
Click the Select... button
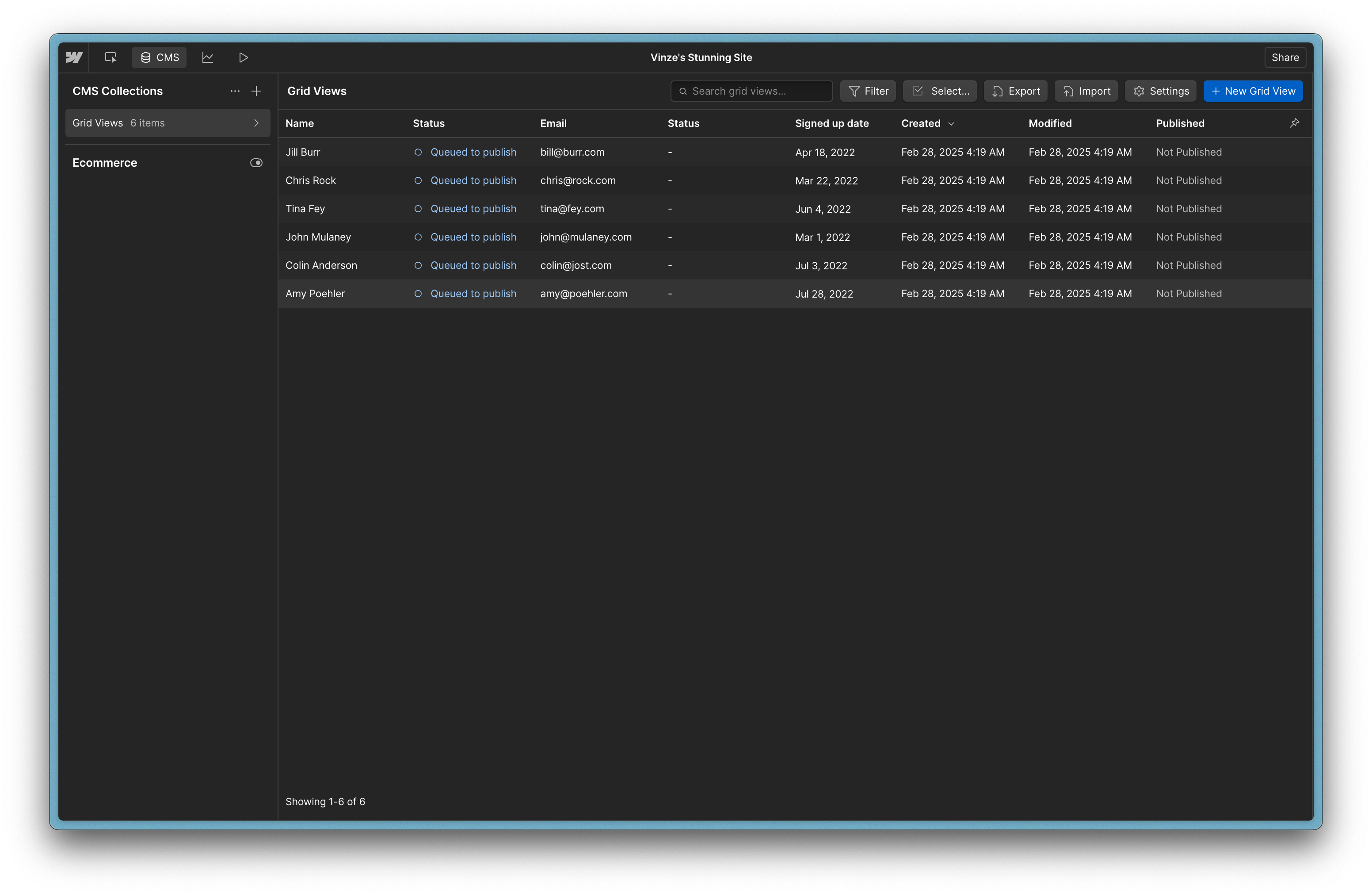(x=940, y=91)
